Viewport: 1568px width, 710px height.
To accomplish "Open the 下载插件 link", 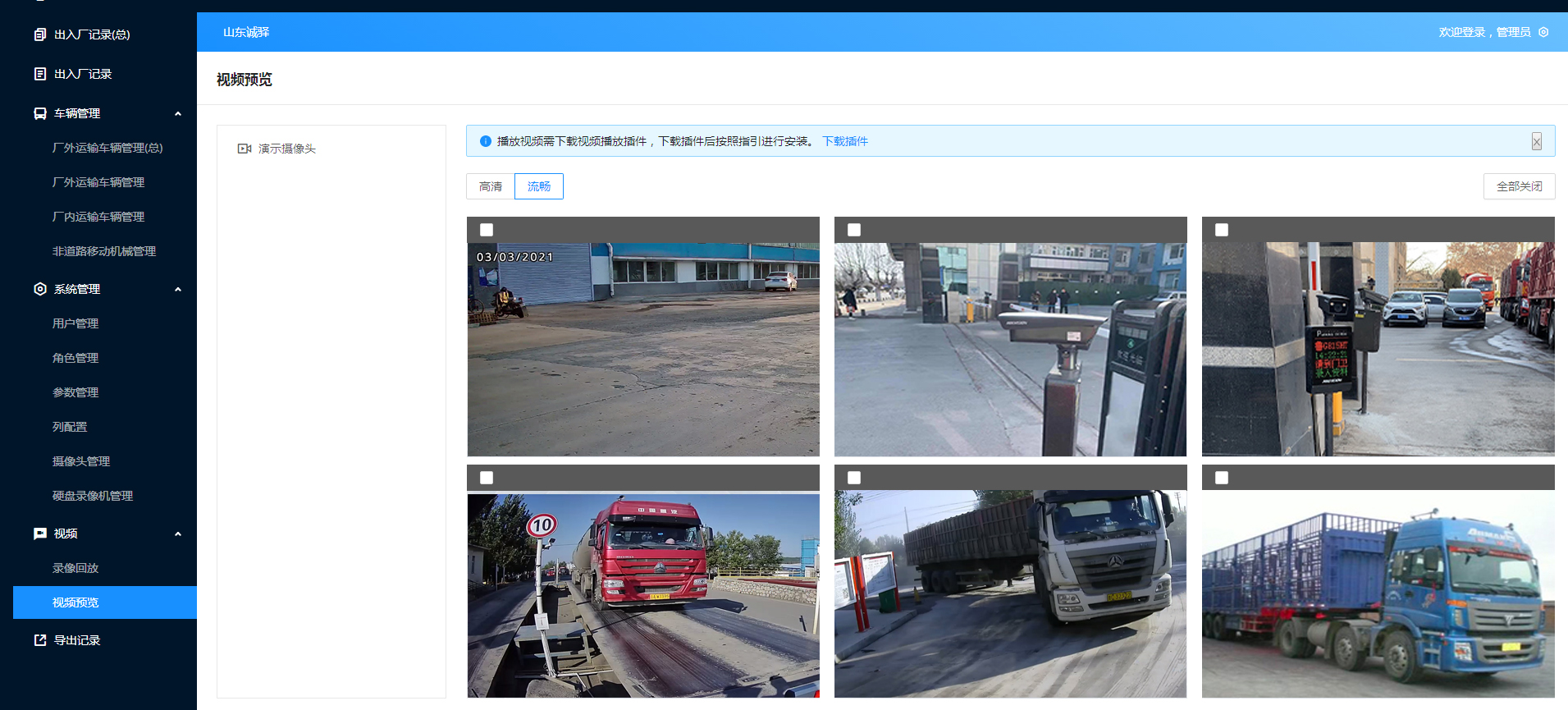I will pyautogui.click(x=845, y=141).
